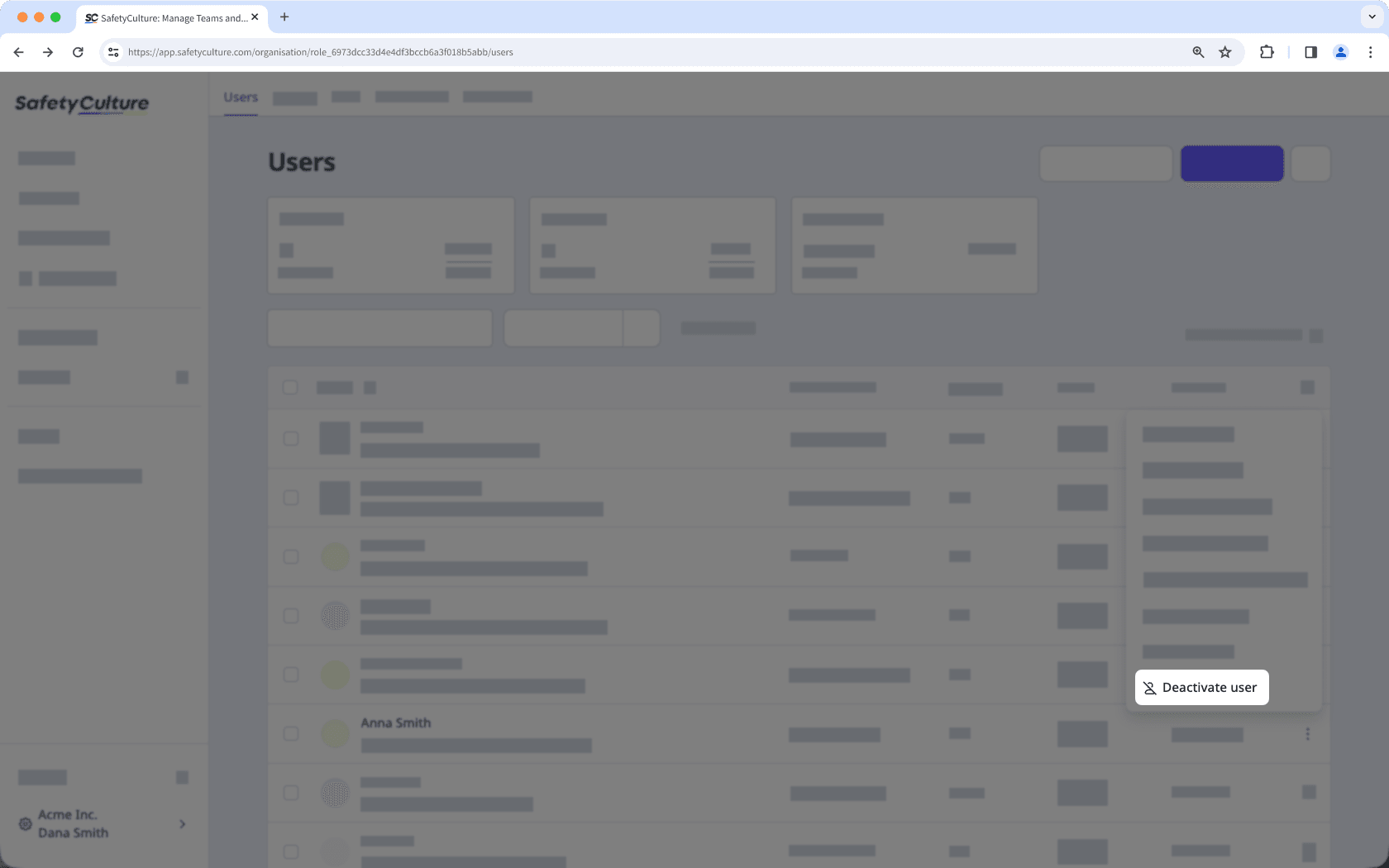Select Anna Smith's row checkbox
Image resolution: width=1389 pixels, height=868 pixels.
tap(290, 733)
